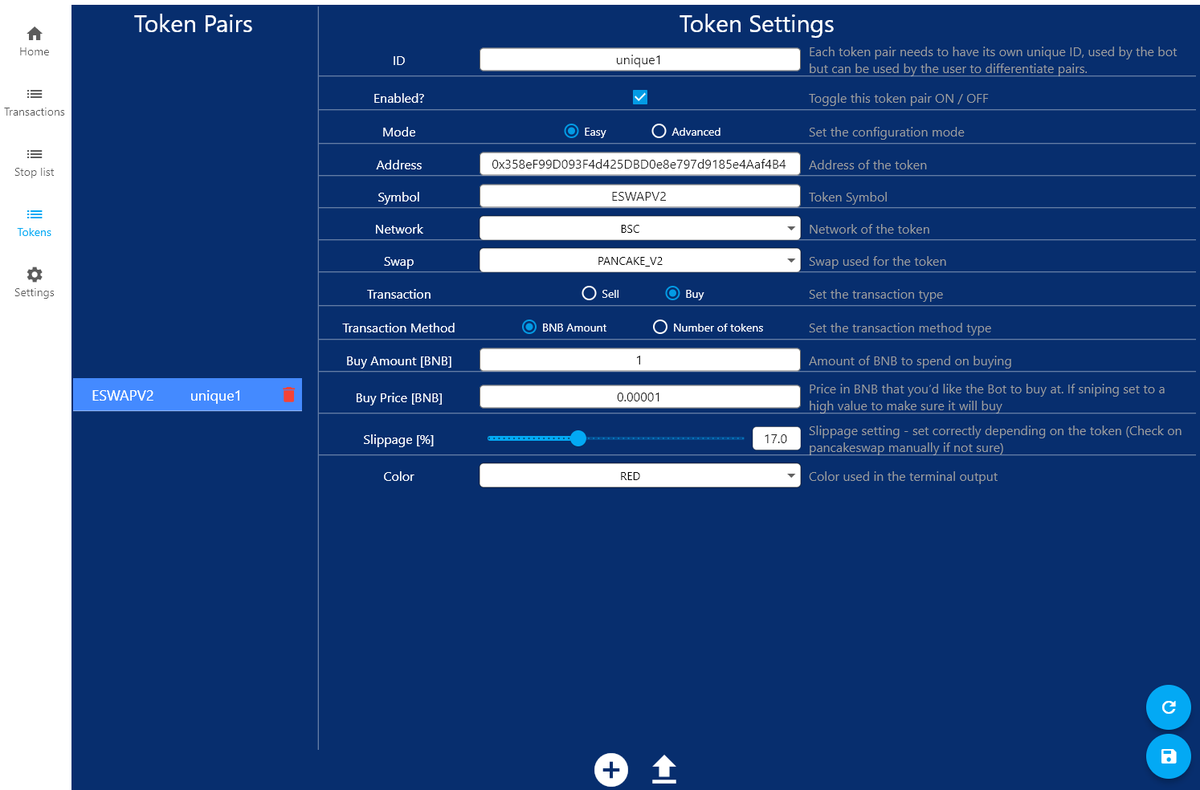Open the Transactions list icon
This screenshot has height=790, width=1200.
[34, 94]
